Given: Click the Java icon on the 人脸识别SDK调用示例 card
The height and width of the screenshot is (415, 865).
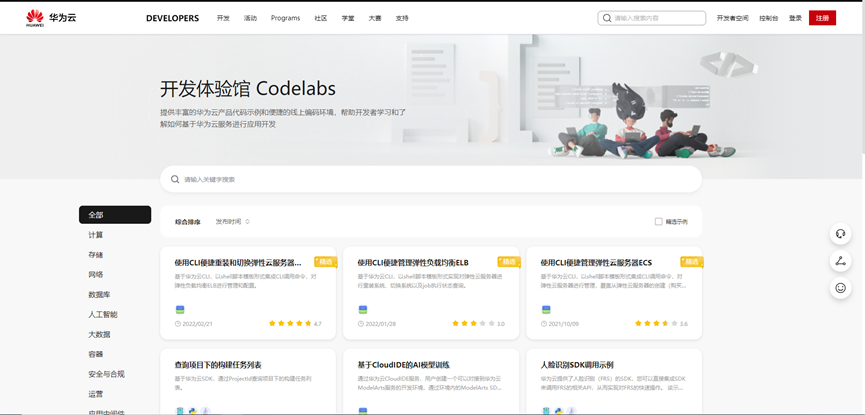Looking at the screenshot, I should 572,411.
